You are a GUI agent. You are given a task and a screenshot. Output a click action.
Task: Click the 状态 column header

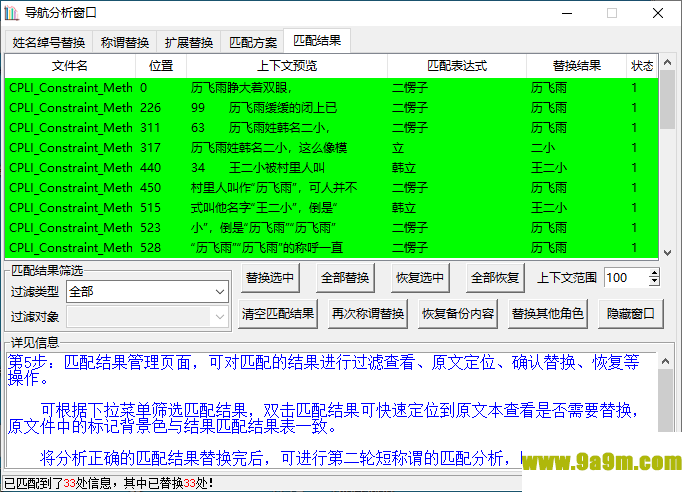[642, 66]
